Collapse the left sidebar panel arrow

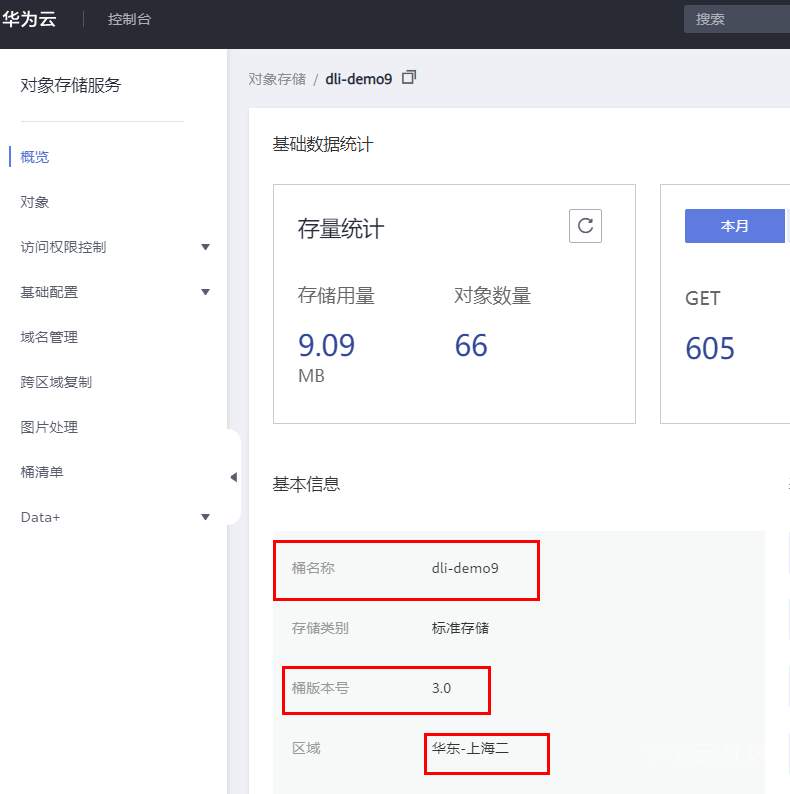pyautogui.click(x=233, y=477)
